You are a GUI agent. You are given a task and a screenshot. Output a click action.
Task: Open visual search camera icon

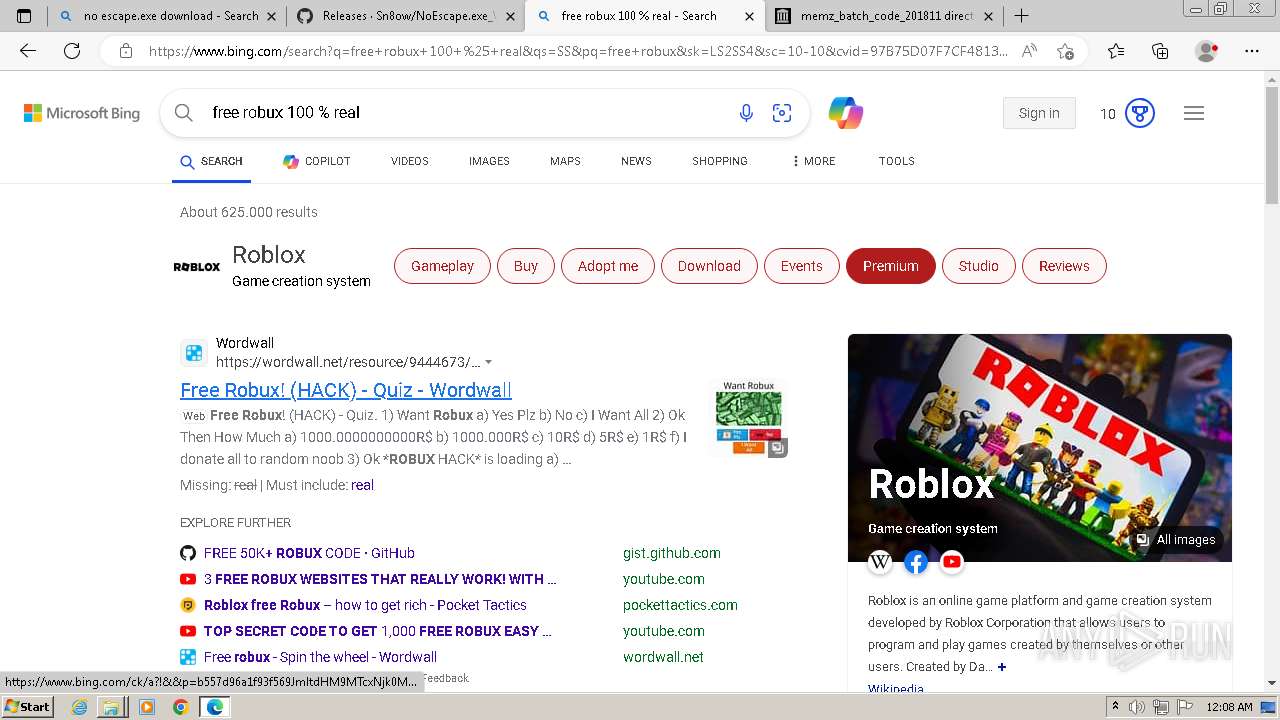[782, 113]
